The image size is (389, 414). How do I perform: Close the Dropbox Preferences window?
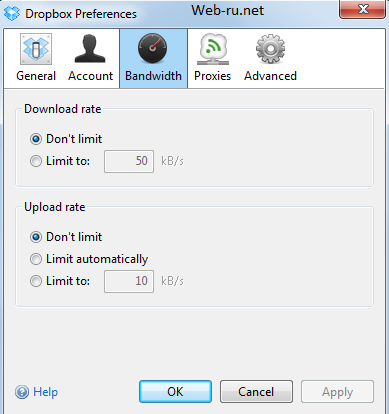coord(363,9)
